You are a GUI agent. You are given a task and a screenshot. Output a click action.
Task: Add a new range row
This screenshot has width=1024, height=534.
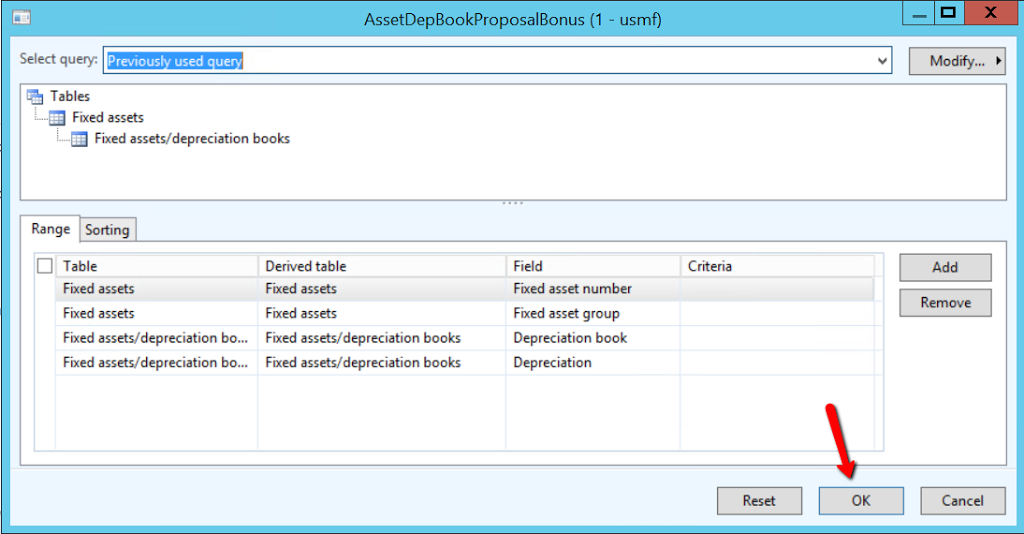(945, 267)
